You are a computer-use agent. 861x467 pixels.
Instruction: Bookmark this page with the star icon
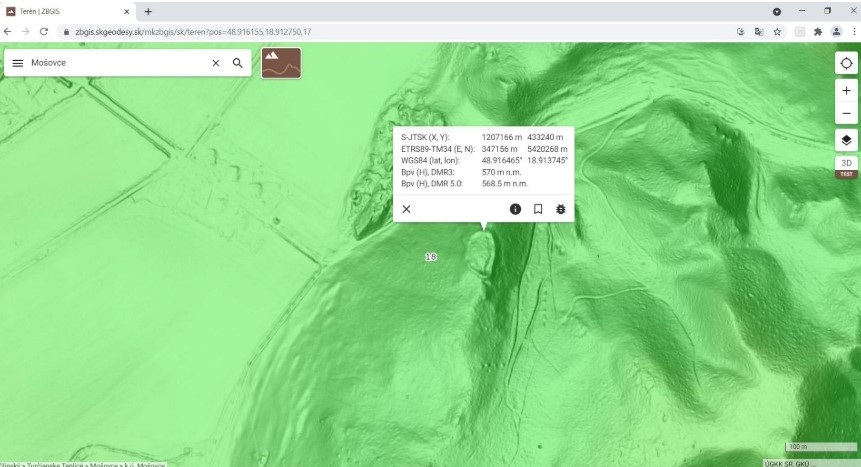pos(777,32)
